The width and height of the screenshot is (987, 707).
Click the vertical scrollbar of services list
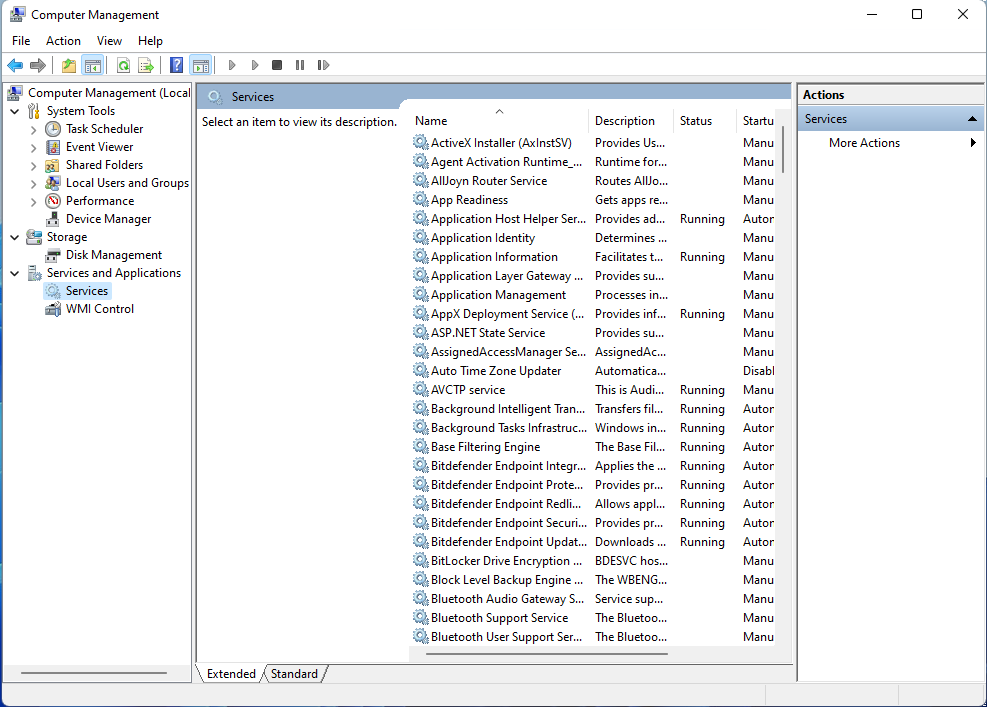783,149
